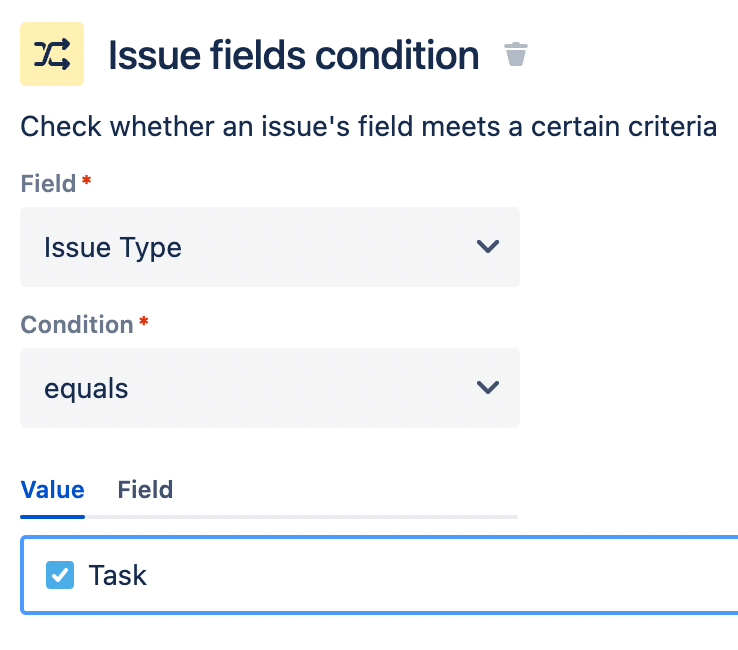Delete the condition using the trash icon
Screen dimensions: 738x650
click(515, 54)
